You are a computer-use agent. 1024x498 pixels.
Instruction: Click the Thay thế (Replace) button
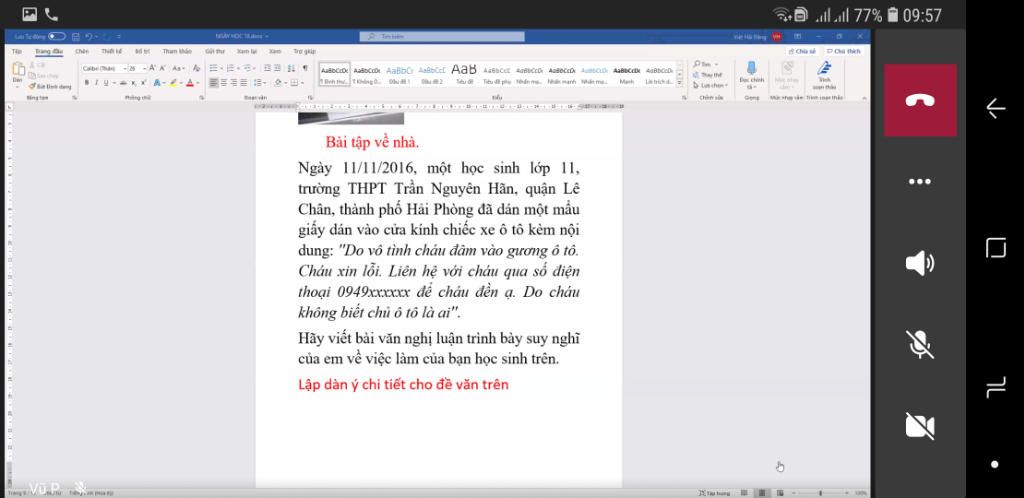point(708,75)
